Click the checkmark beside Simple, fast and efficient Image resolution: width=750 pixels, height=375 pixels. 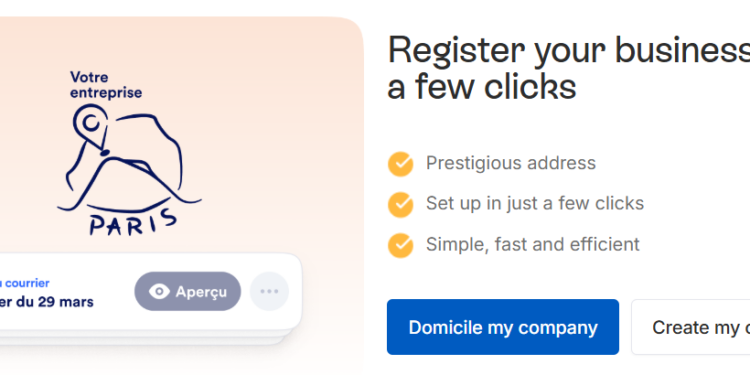click(x=400, y=245)
